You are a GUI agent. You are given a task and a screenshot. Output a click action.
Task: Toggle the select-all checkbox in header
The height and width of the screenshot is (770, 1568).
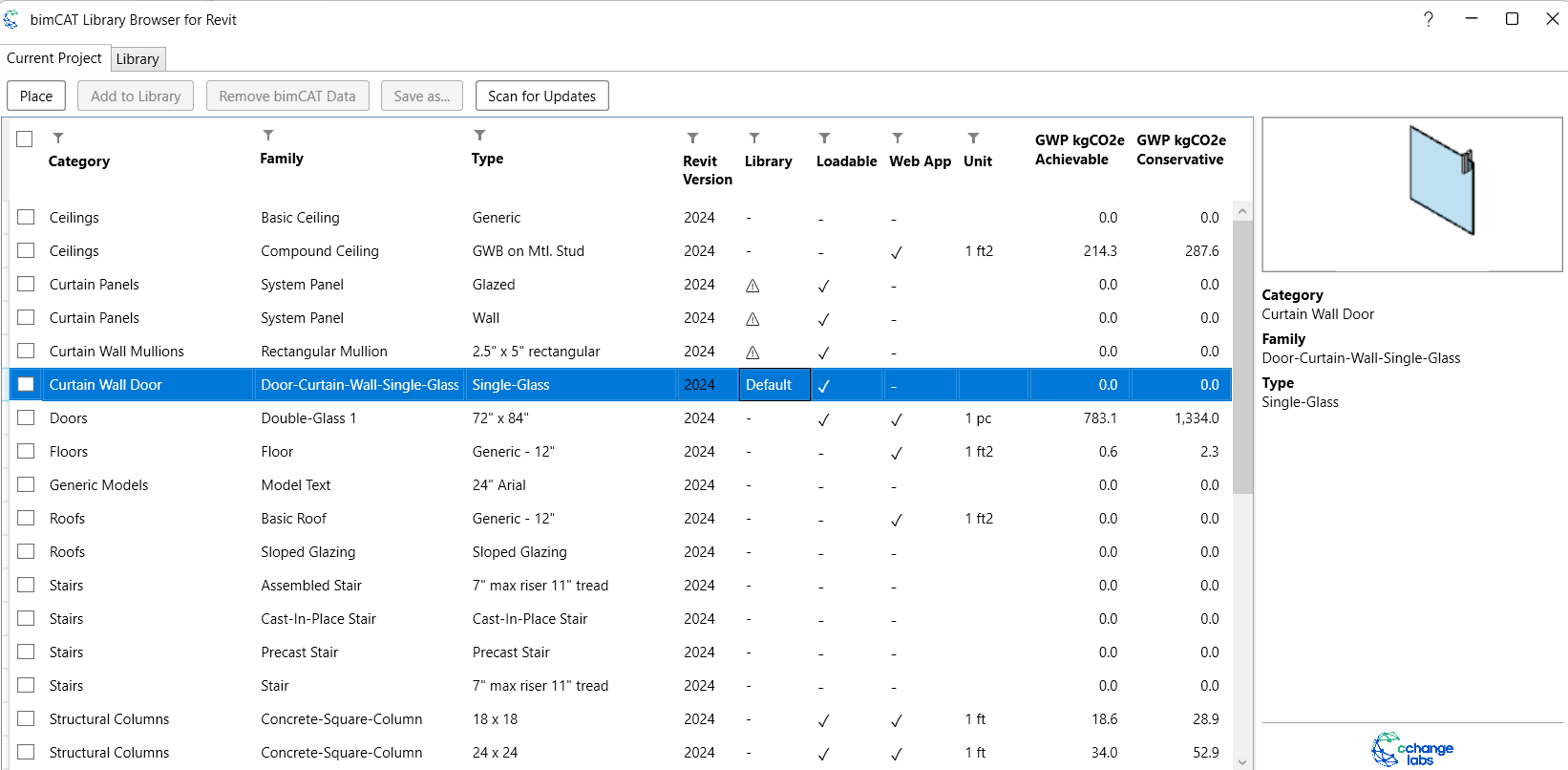tap(25, 139)
